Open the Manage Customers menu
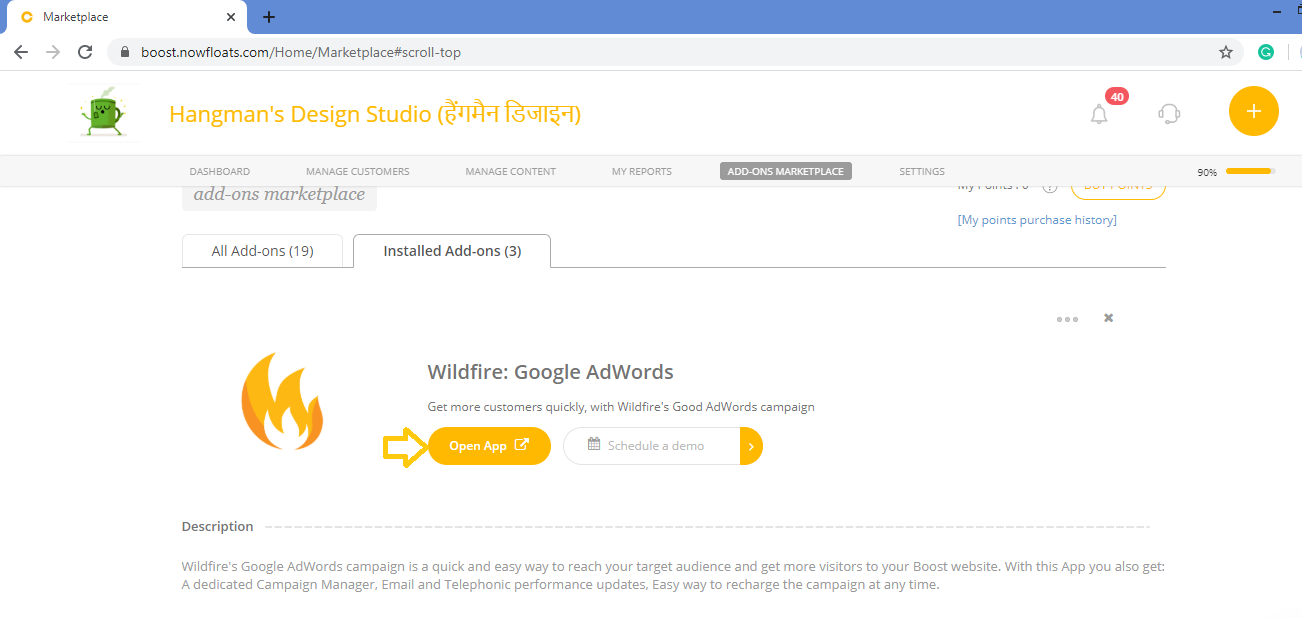Viewport: 1302px width, 618px height. point(358,172)
